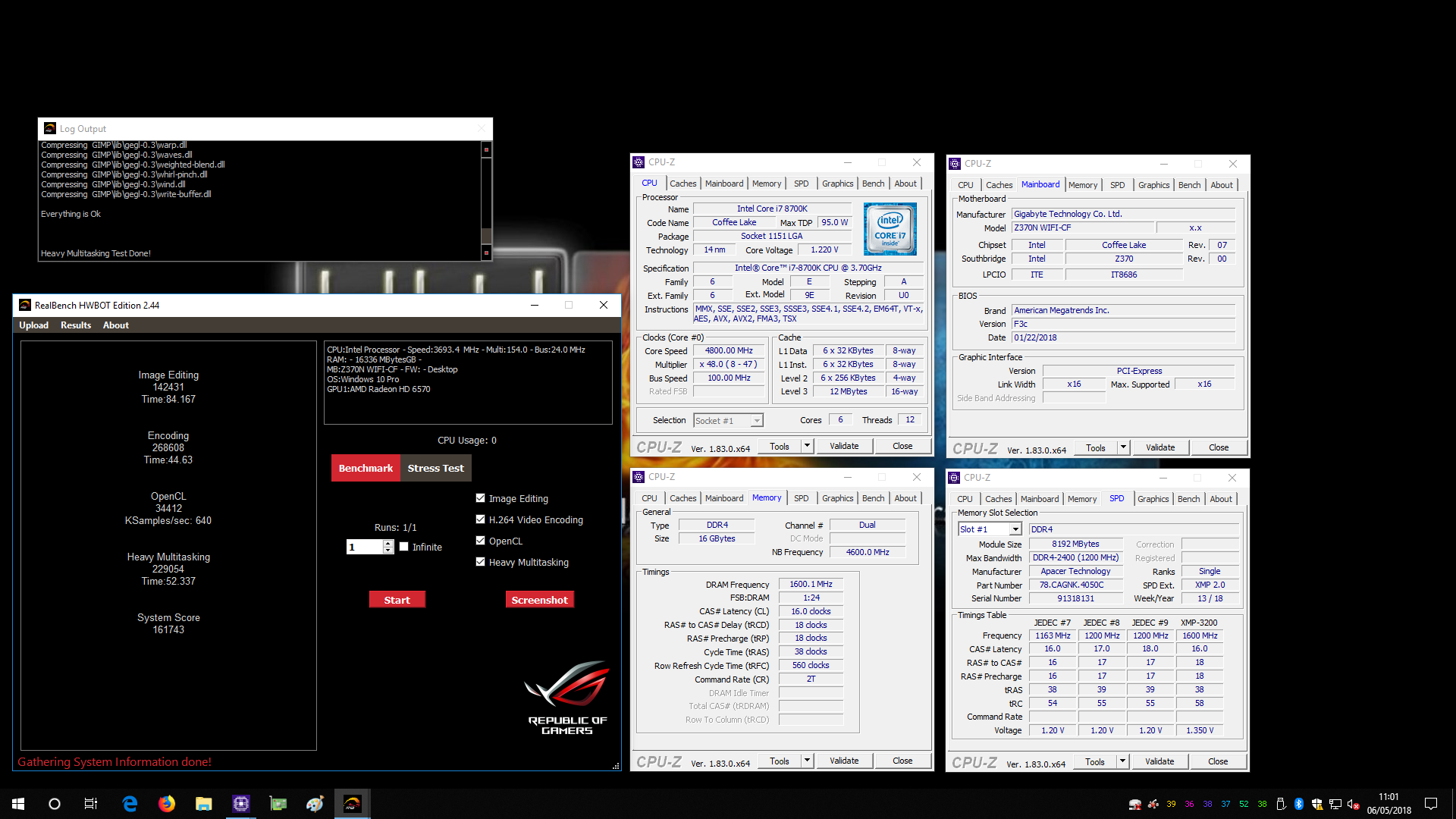1456x819 pixels.
Task: Click CPU-Z SPD window title icon
Action: click(954, 478)
